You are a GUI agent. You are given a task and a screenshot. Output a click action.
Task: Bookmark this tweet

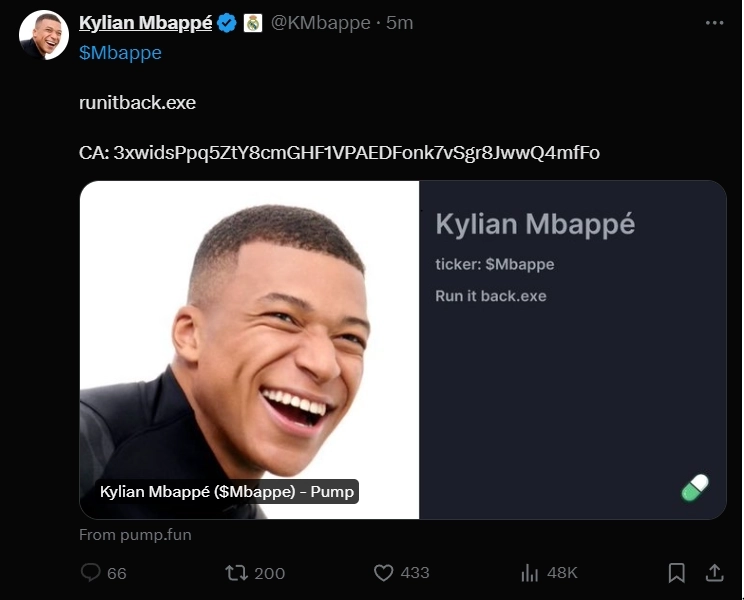[x=676, y=573]
